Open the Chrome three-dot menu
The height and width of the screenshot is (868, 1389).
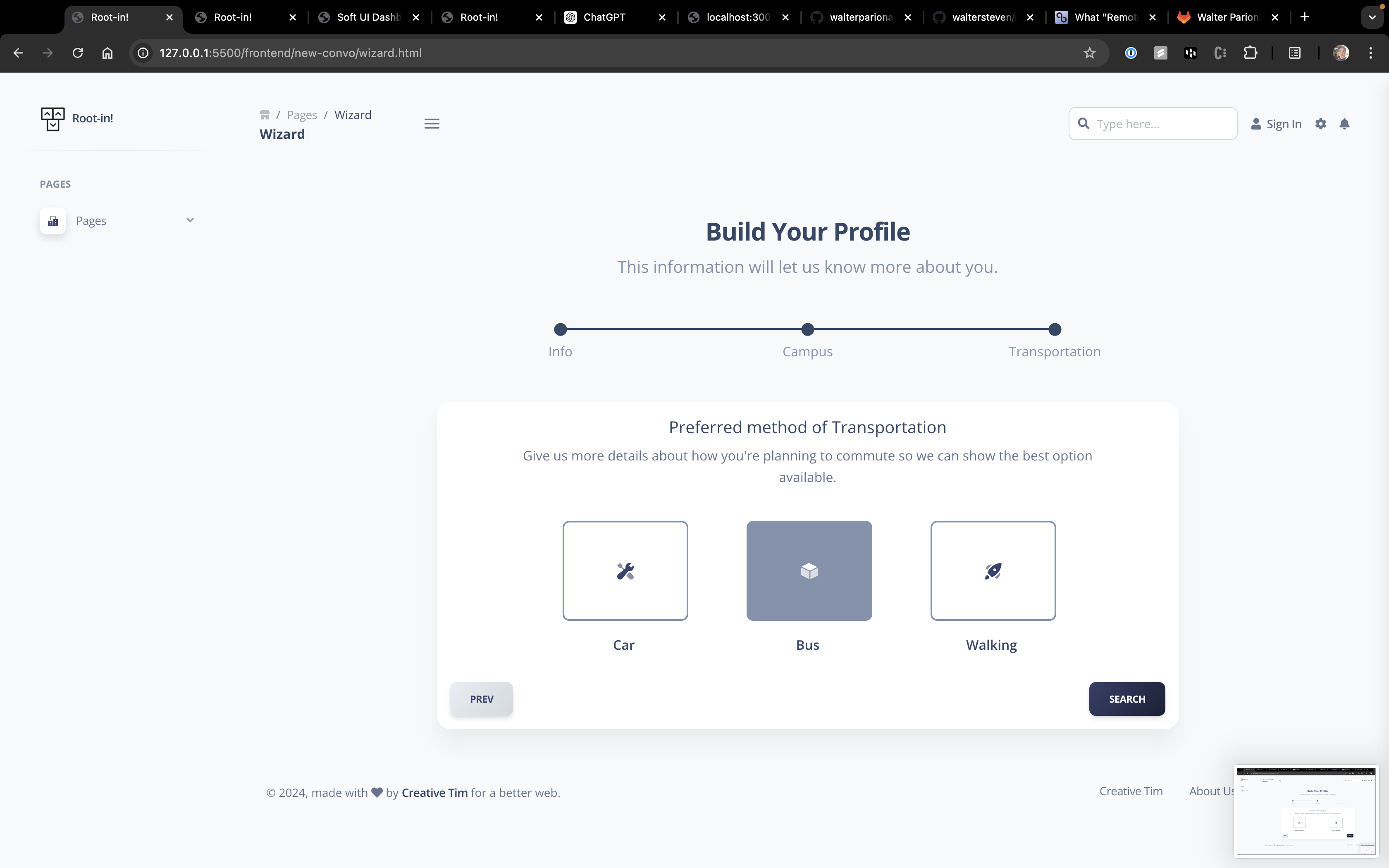click(1371, 53)
